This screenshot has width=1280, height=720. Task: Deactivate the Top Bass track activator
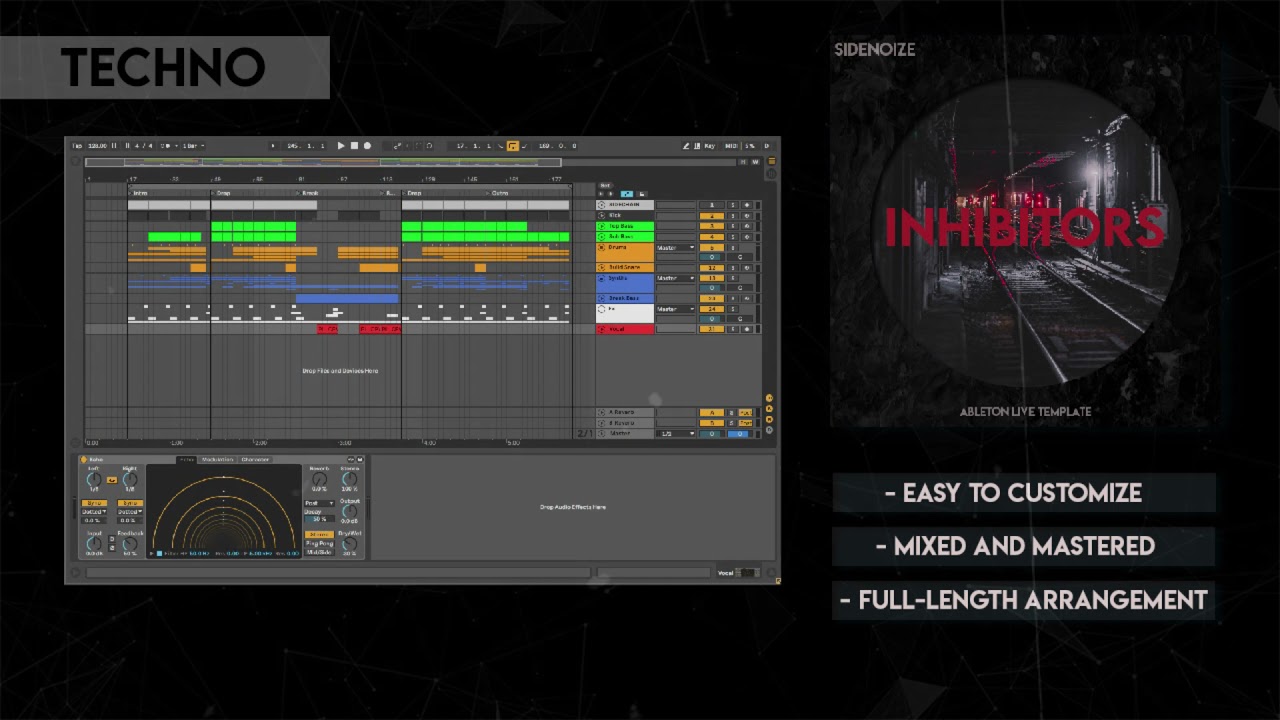(712, 226)
